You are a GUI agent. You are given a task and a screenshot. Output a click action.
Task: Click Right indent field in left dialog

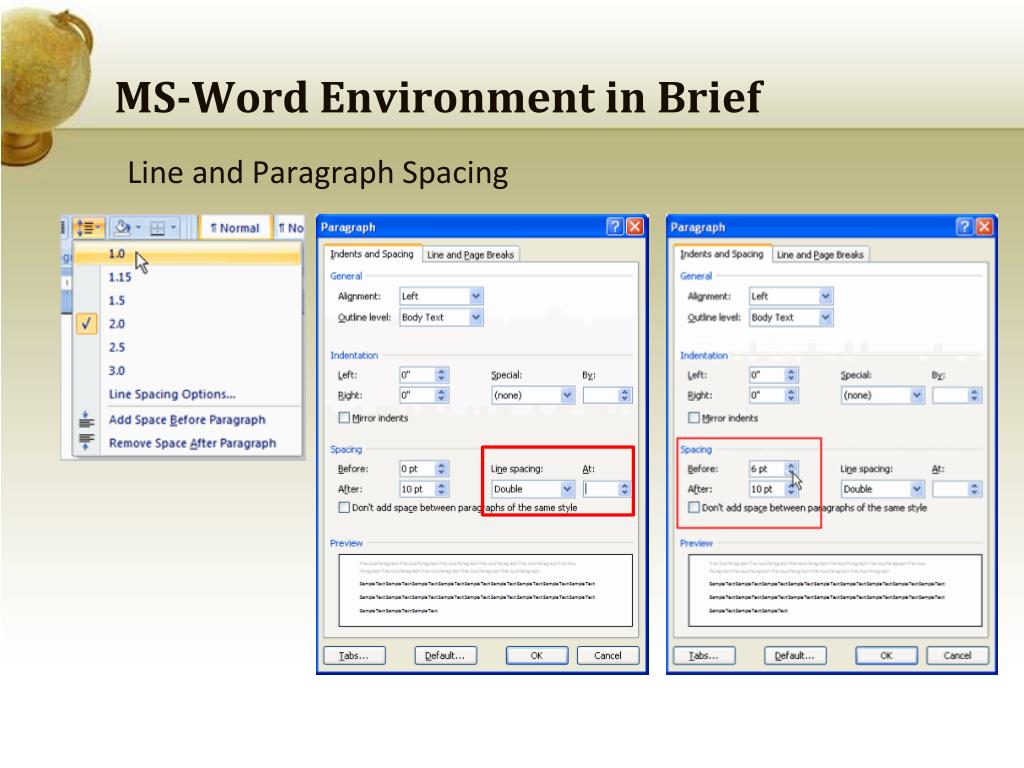(x=417, y=395)
